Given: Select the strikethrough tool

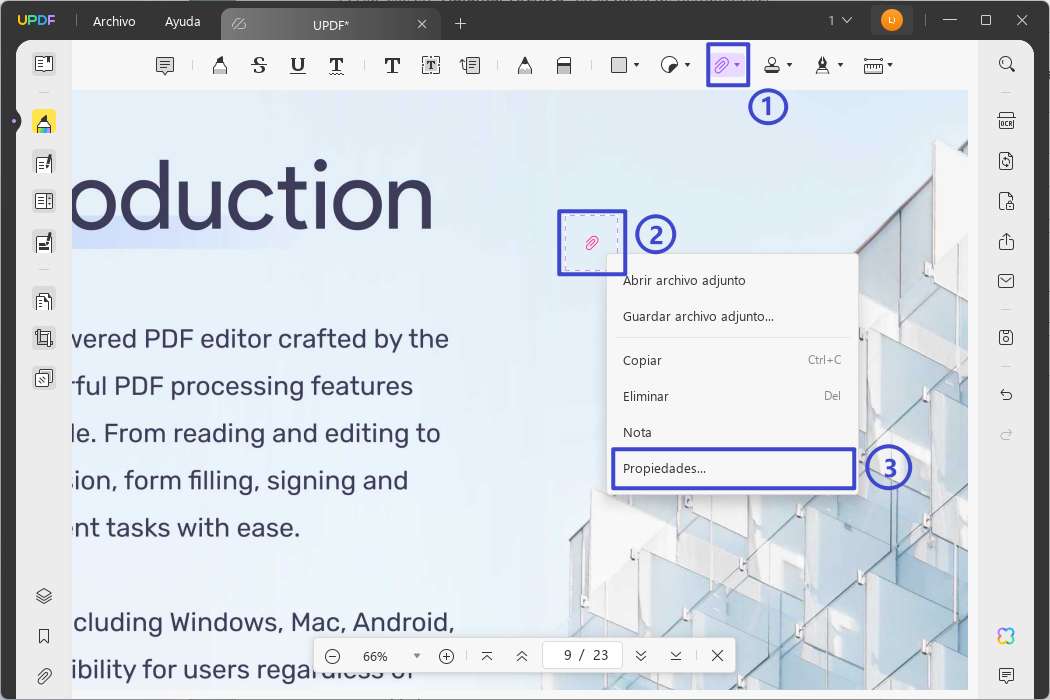Looking at the screenshot, I should (x=259, y=65).
